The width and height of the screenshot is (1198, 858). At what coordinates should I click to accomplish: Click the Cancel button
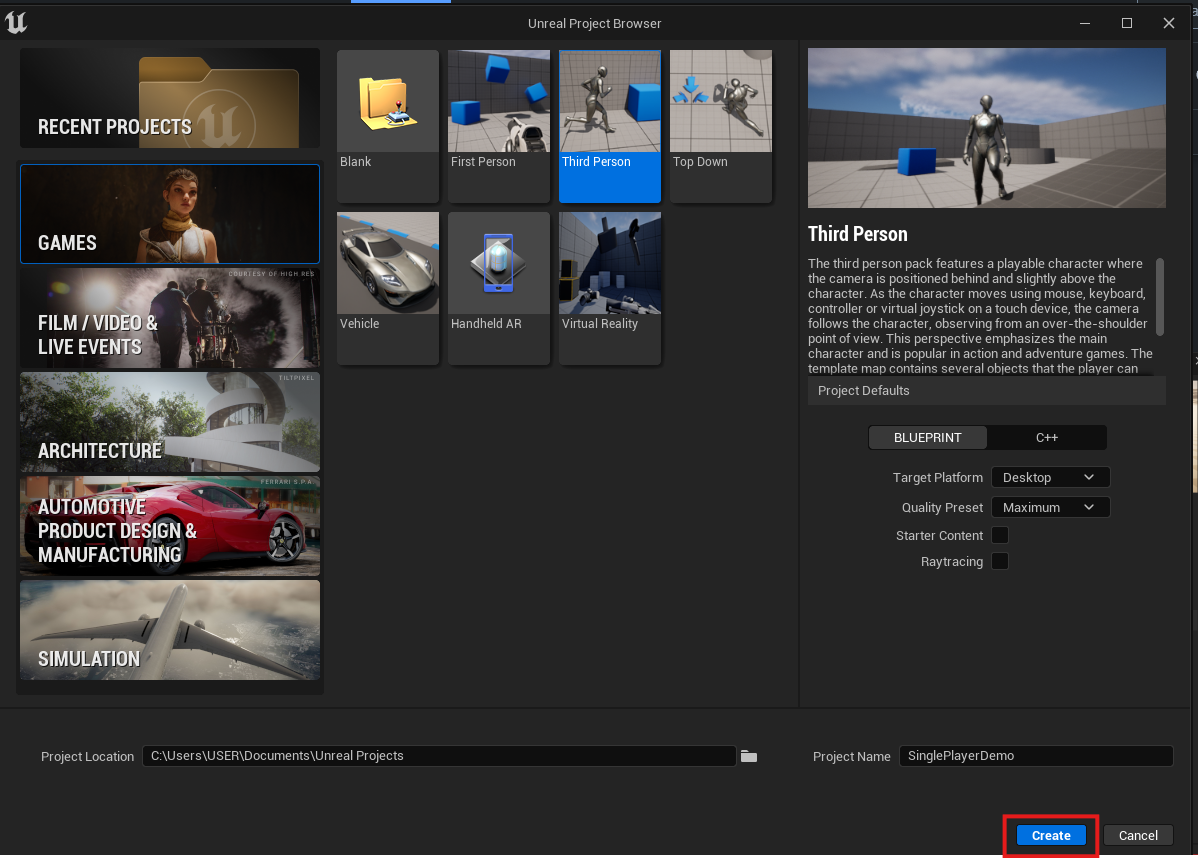(x=1138, y=836)
